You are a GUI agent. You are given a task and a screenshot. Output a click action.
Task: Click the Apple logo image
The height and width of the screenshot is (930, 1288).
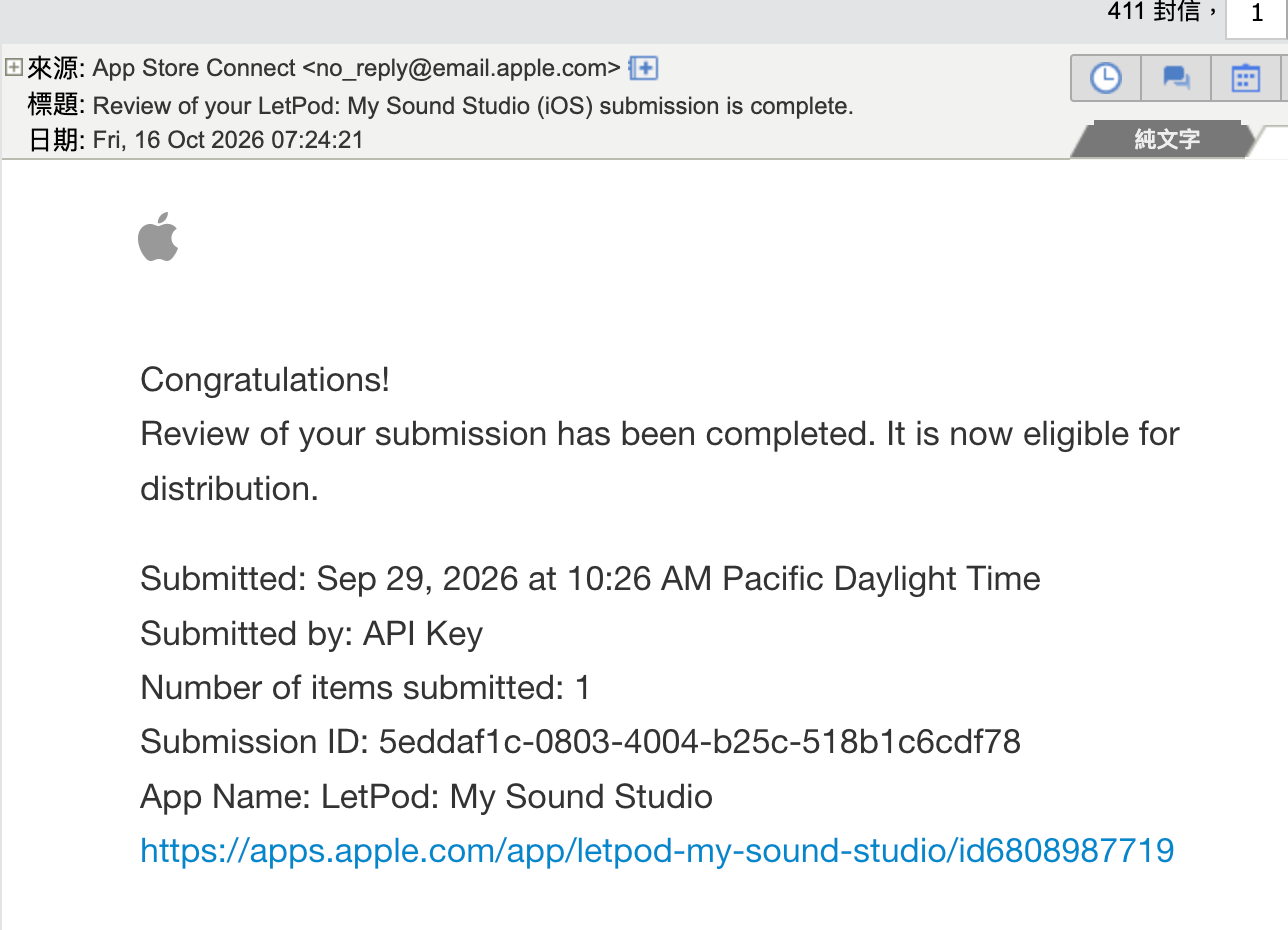click(158, 237)
